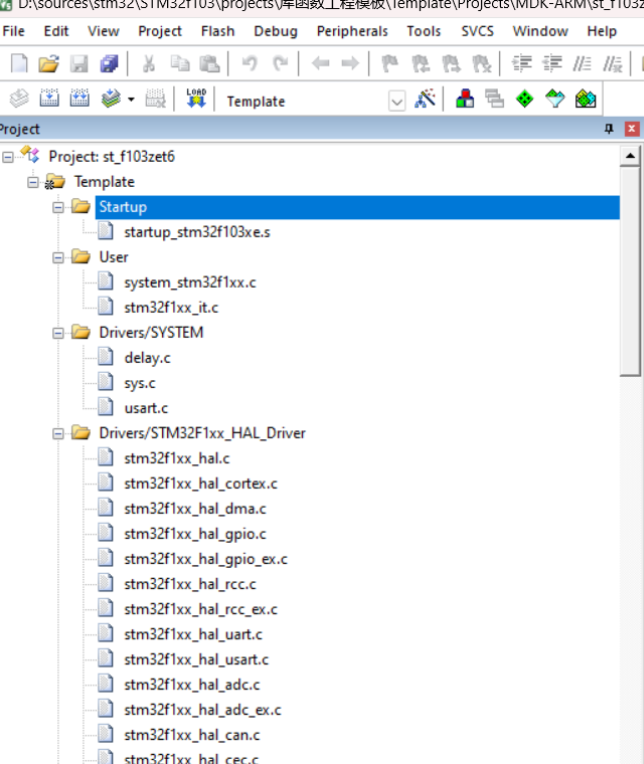644x764 pixels.
Task: Build target files icon
Action: [50, 99]
